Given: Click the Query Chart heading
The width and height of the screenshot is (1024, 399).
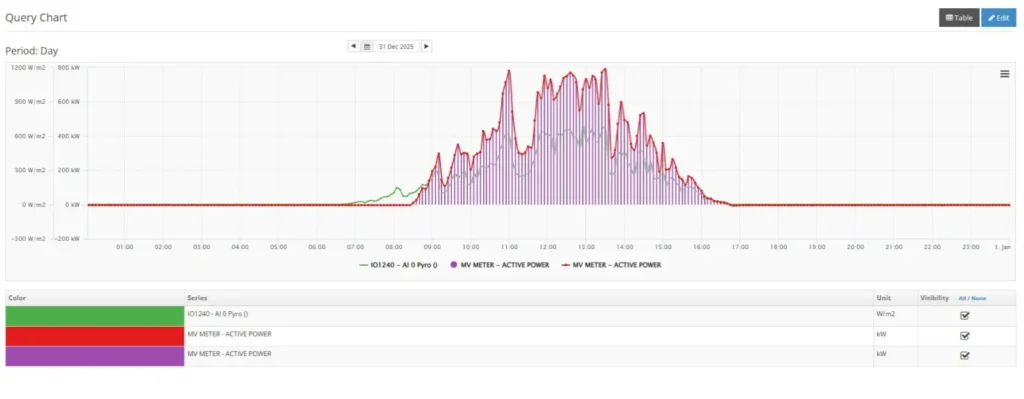Looking at the screenshot, I should point(36,18).
